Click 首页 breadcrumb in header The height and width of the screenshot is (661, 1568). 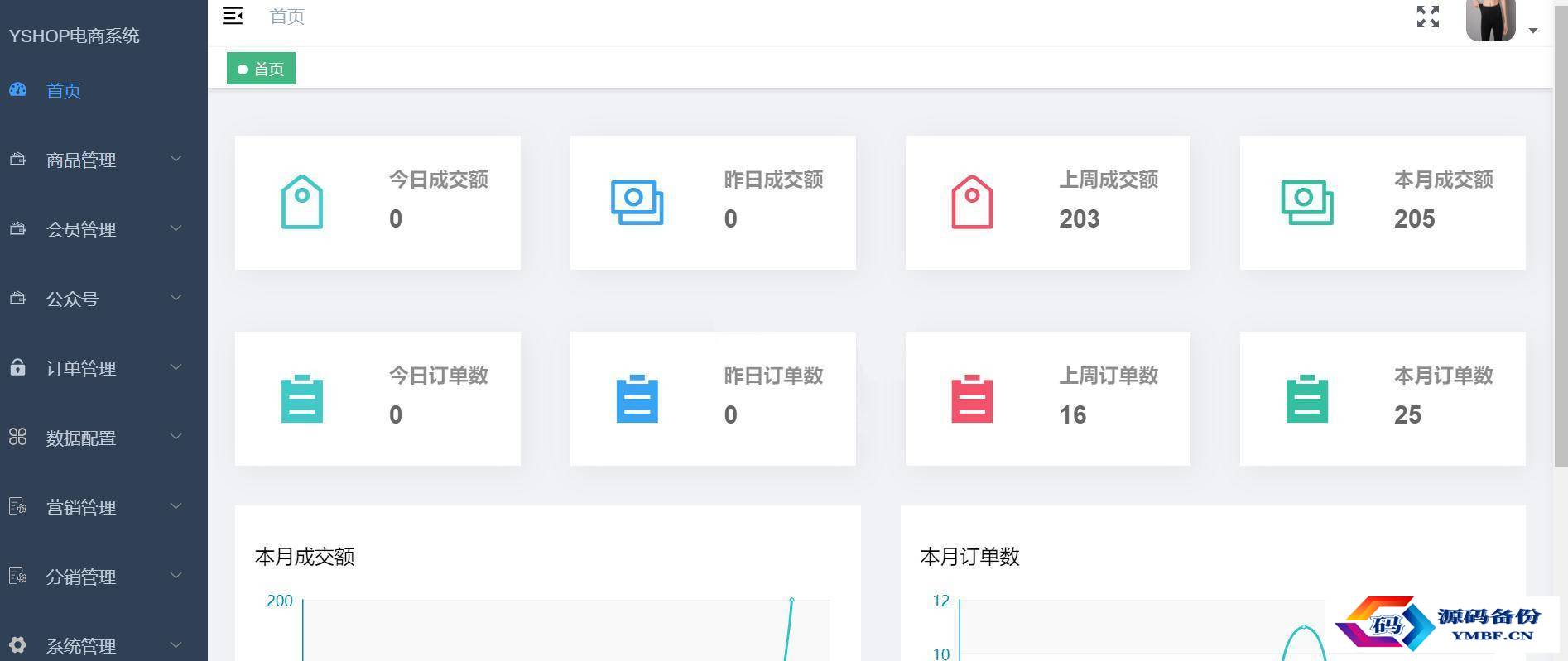(287, 17)
